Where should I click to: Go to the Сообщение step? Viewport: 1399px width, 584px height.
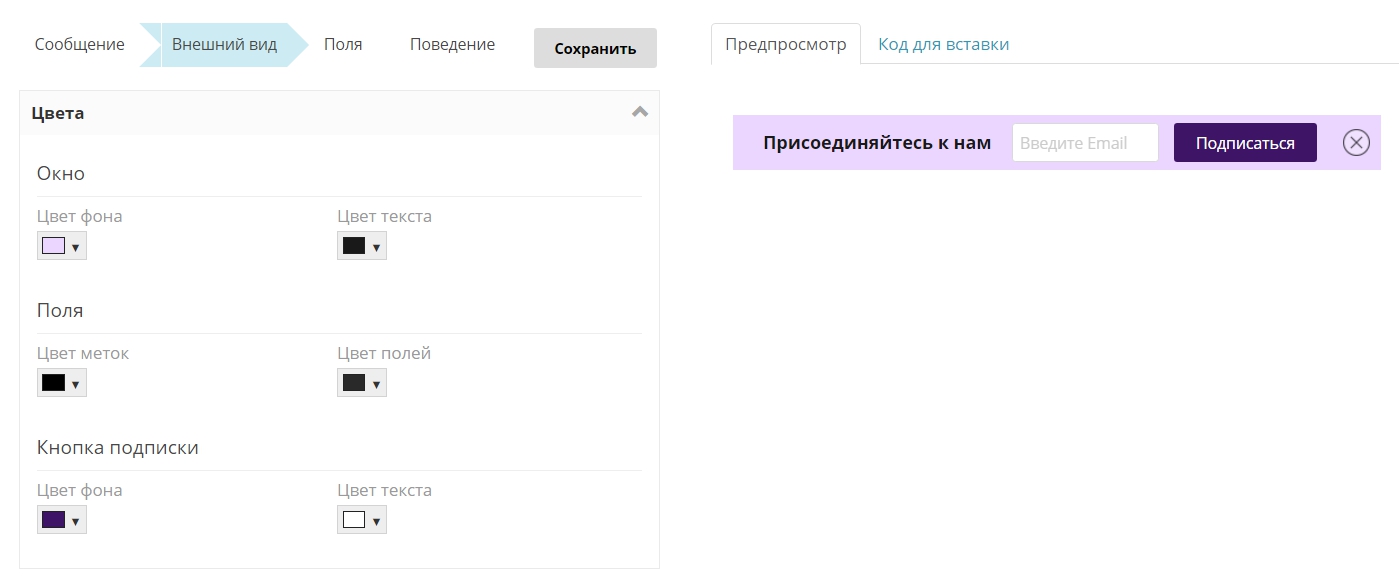coord(80,45)
